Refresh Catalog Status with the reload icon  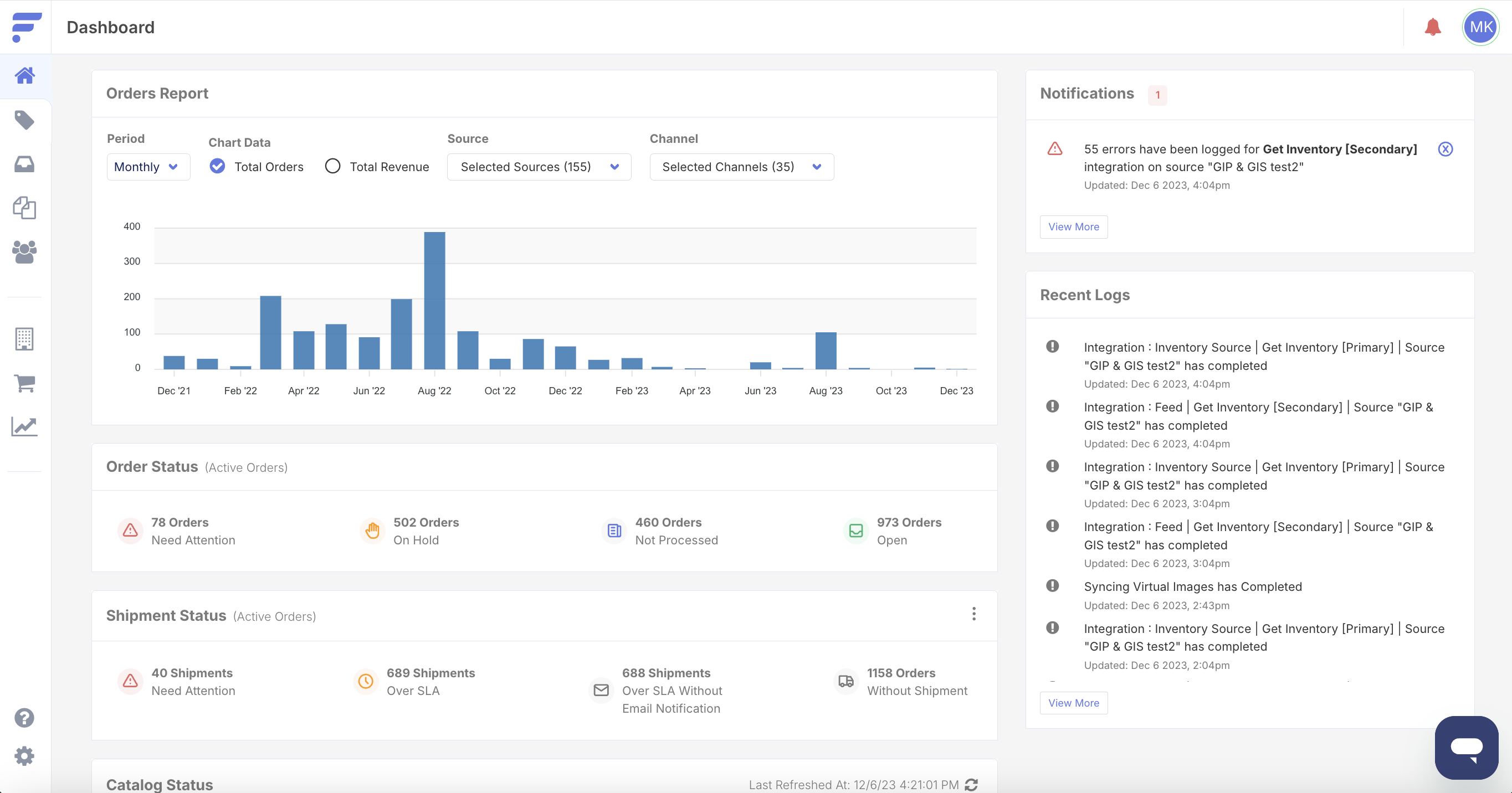[x=971, y=785]
